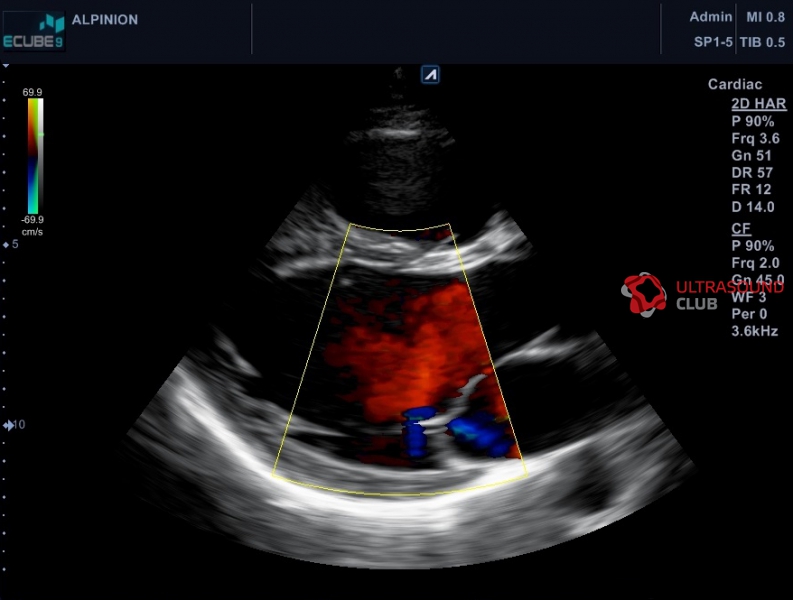Click the 3.6kHz PRF value
The width and height of the screenshot is (793, 600).
[755, 331]
